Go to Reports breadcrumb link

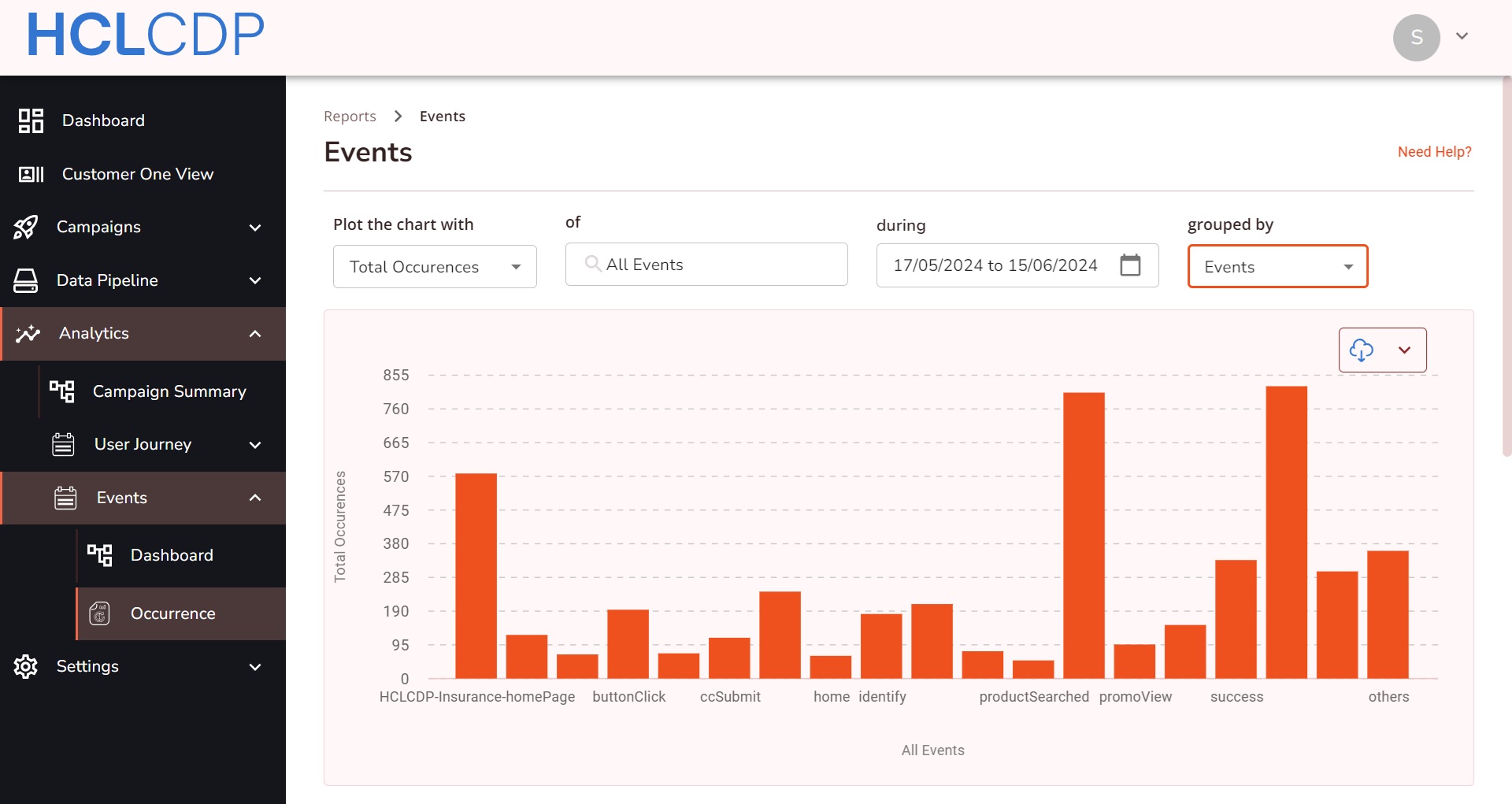point(350,117)
